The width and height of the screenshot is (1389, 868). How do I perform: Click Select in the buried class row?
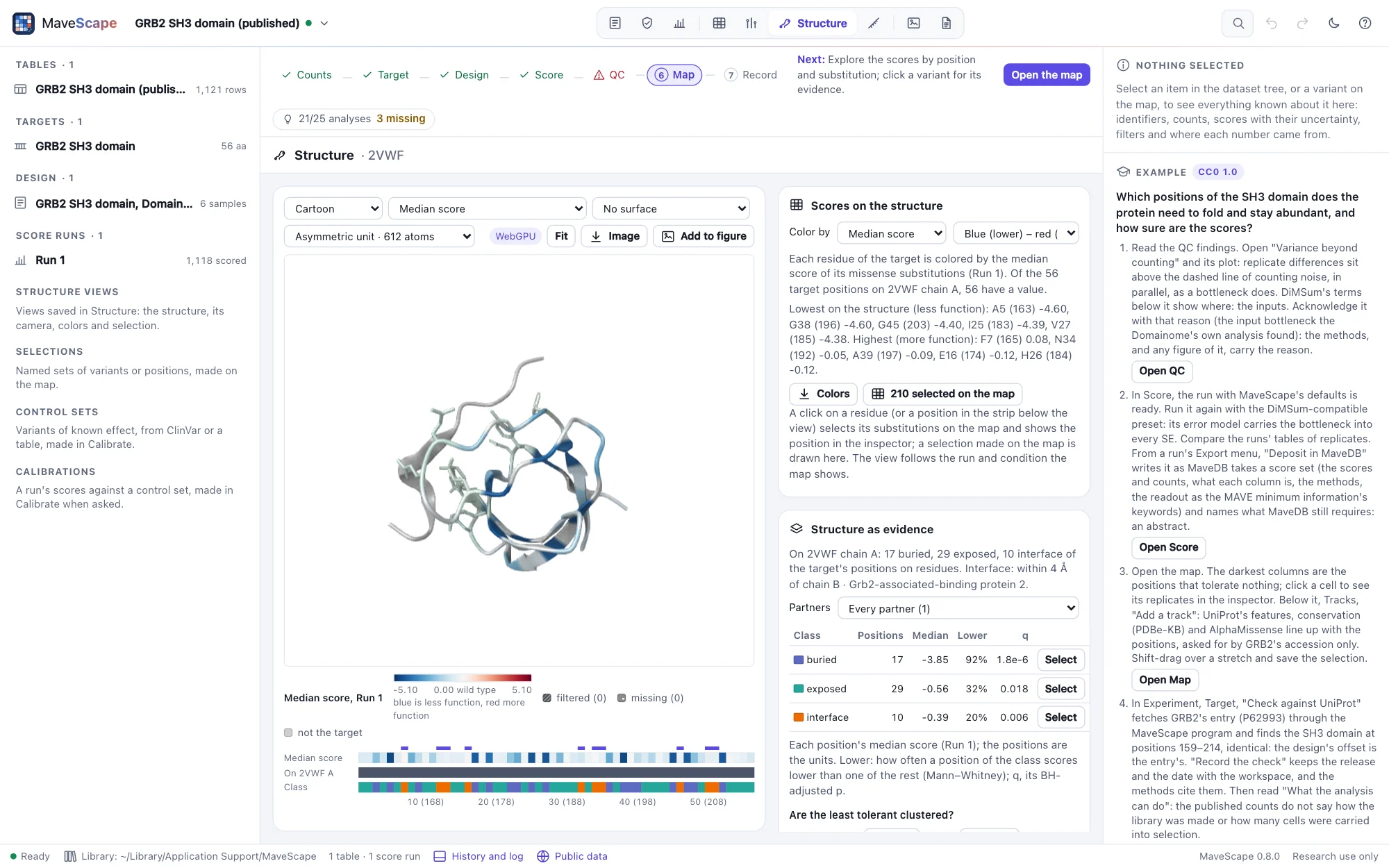point(1061,660)
